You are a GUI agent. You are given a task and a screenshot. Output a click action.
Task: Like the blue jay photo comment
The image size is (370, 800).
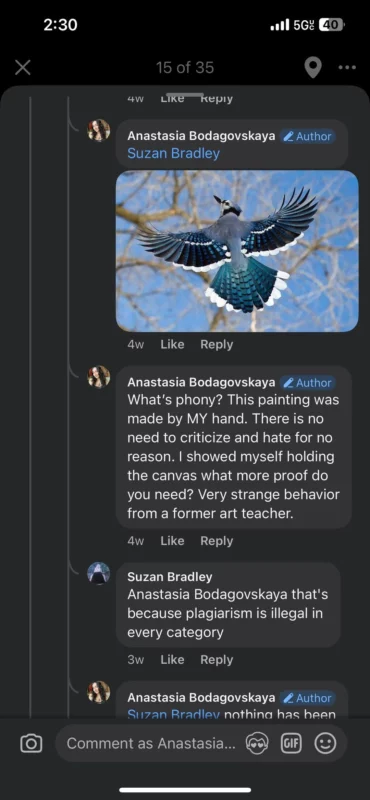pyautogui.click(x=172, y=344)
